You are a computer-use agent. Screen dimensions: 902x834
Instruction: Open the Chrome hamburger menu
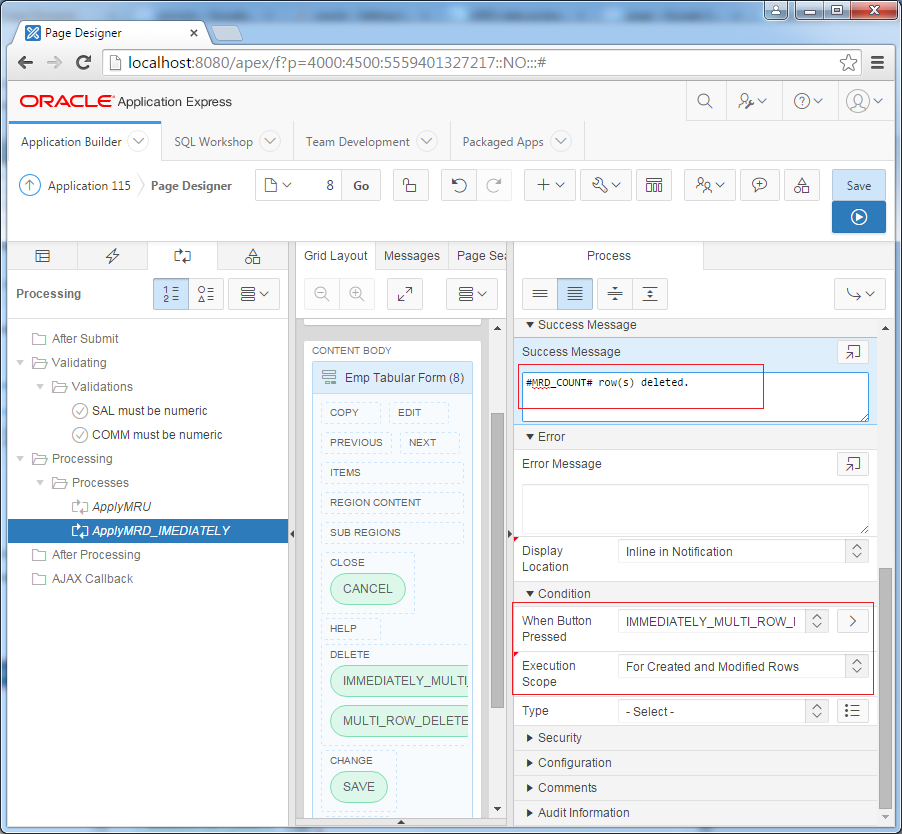877,63
